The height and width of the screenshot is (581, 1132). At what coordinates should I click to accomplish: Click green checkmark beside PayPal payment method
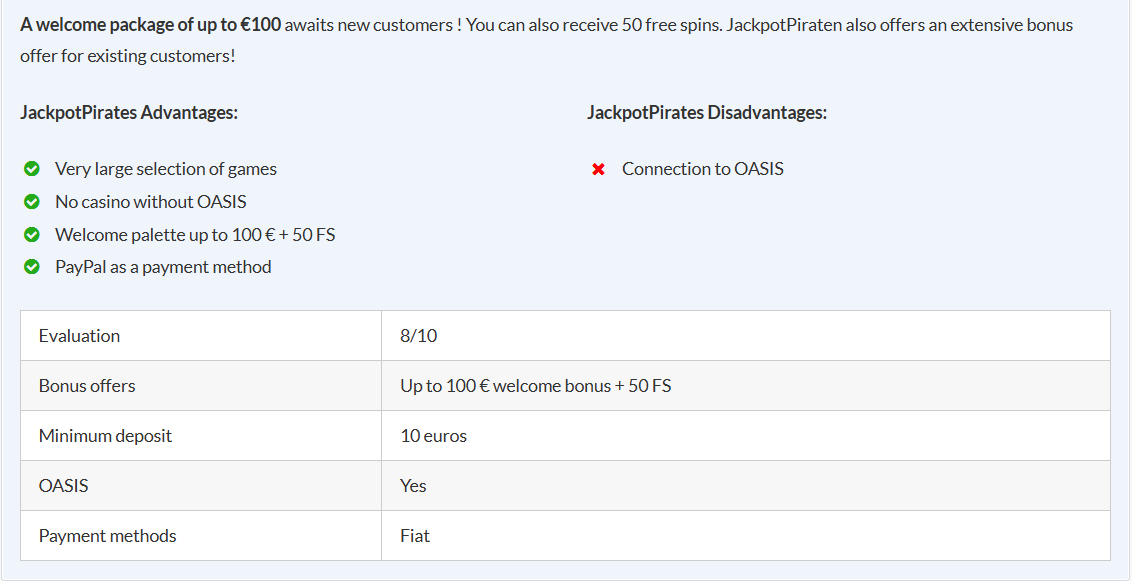pyautogui.click(x=32, y=267)
